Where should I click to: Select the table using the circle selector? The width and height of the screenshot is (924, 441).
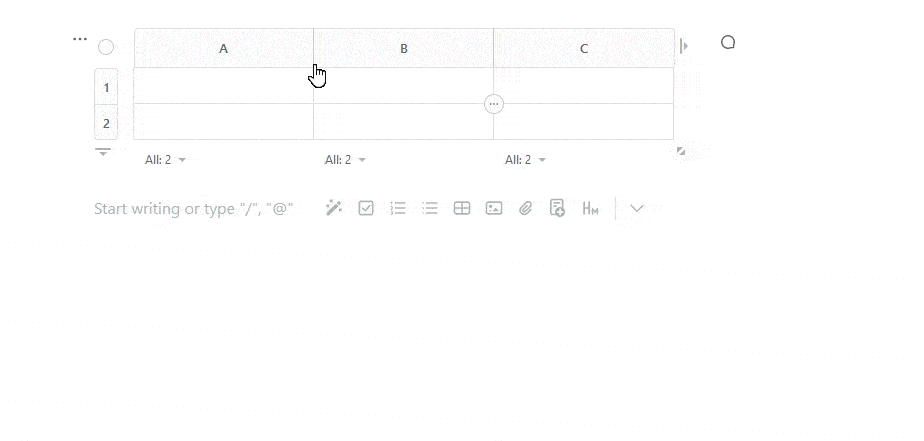106,47
